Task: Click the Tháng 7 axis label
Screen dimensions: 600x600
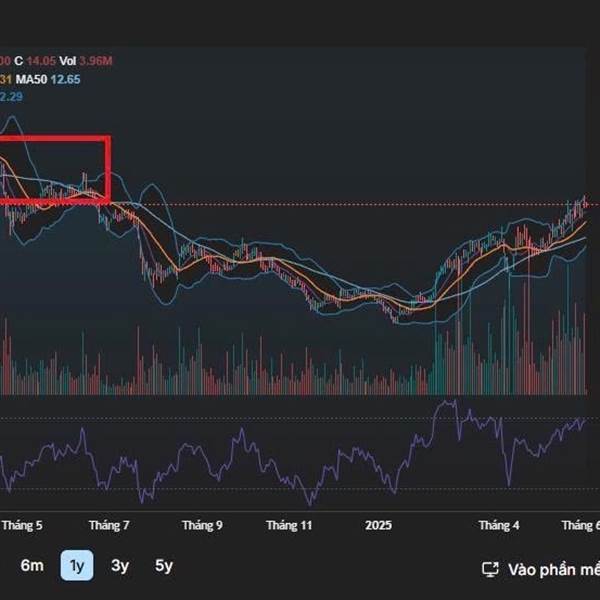Action: click(109, 525)
